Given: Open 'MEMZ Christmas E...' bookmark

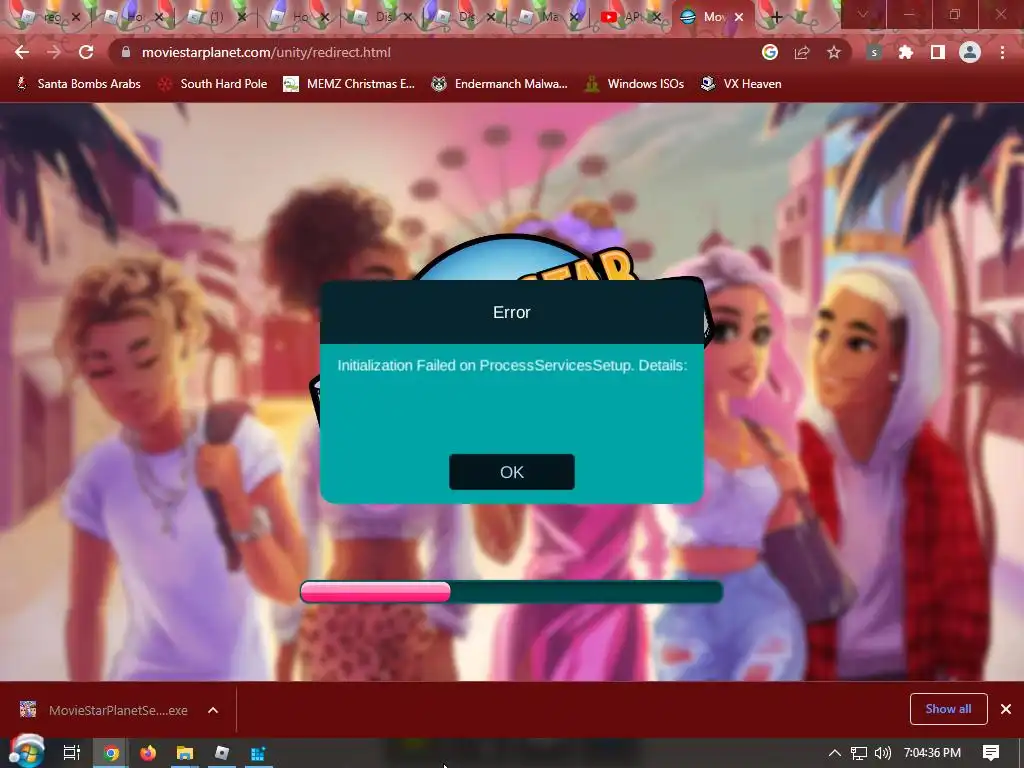Looking at the screenshot, I should coord(349,84).
